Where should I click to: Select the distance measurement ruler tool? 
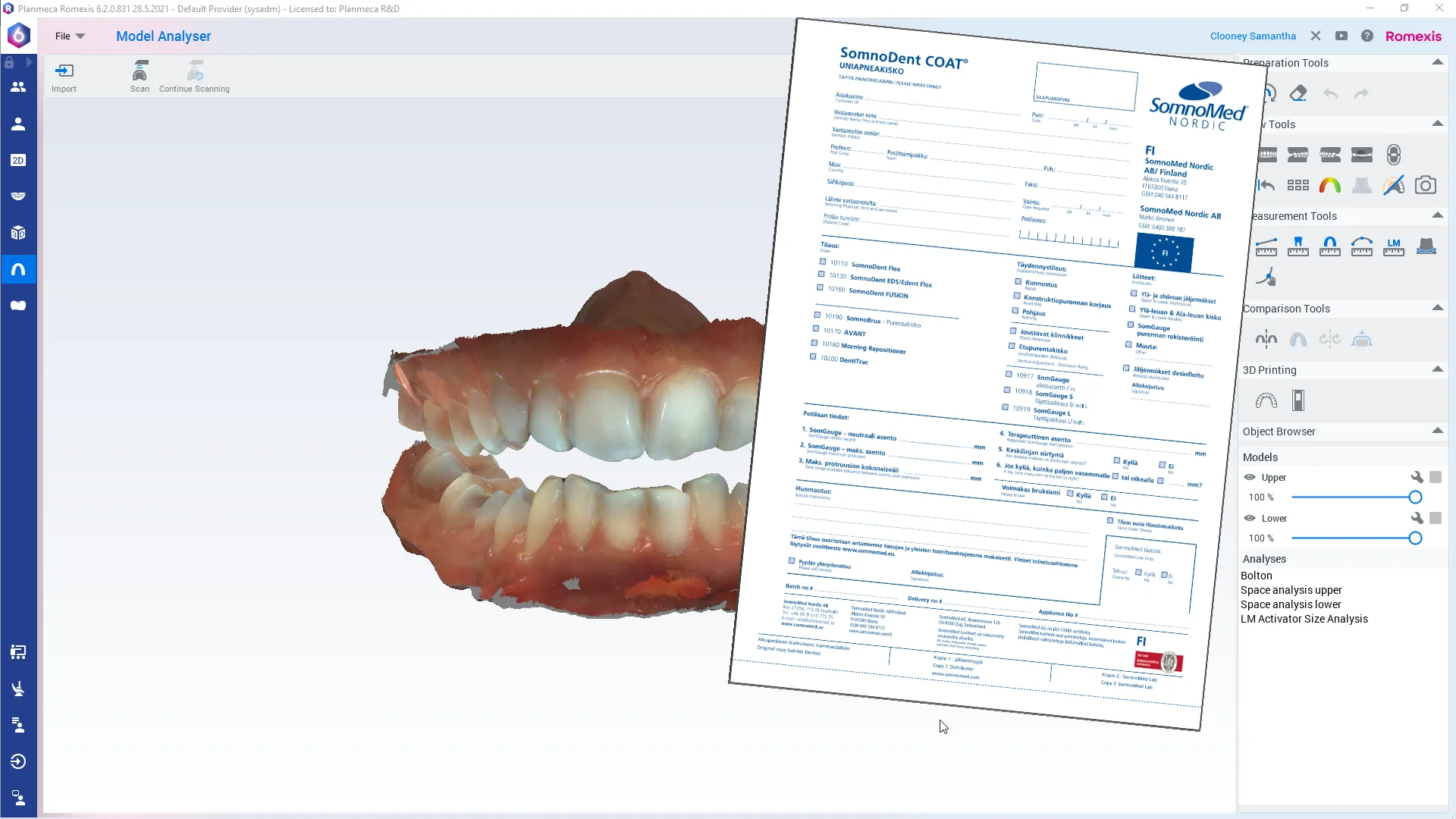[1267, 246]
